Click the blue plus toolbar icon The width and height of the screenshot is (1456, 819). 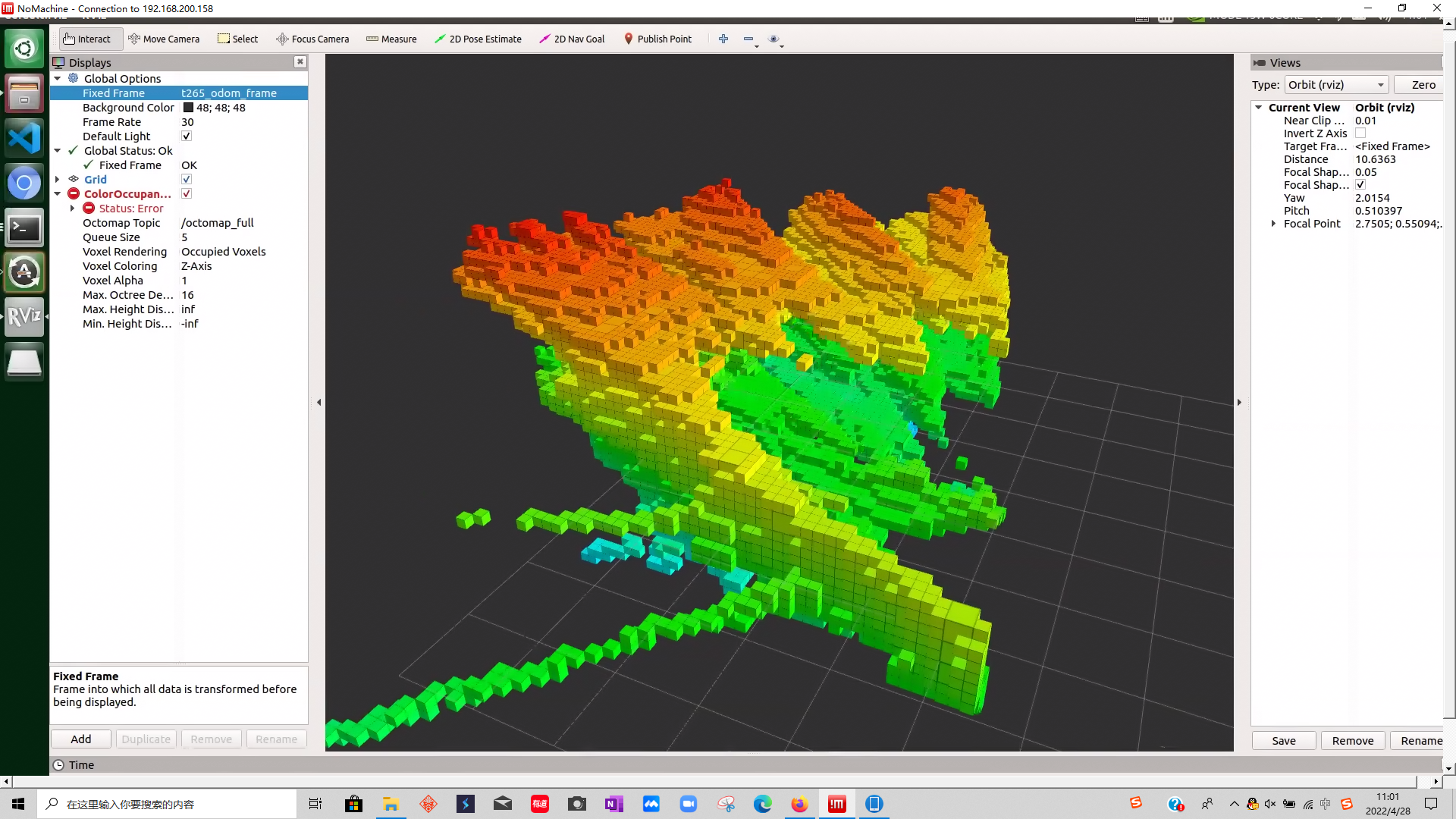(723, 39)
